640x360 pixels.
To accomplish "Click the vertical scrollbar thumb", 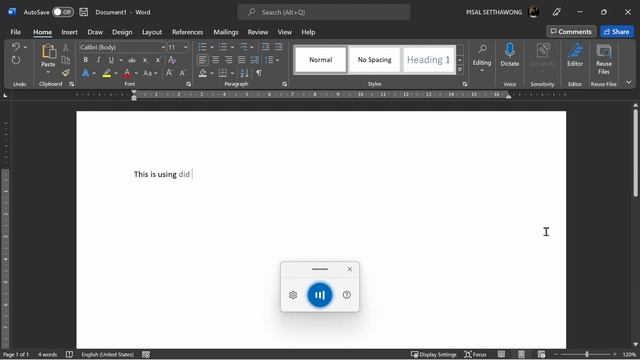I will pyautogui.click(x=636, y=153).
